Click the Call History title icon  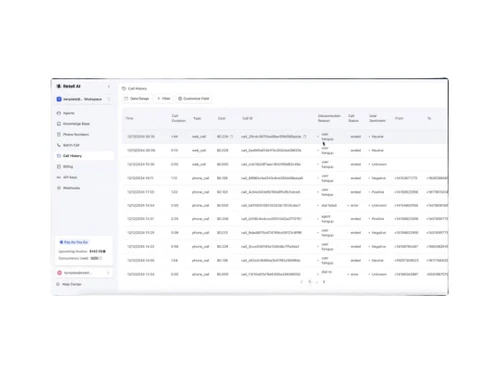[124, 89]
